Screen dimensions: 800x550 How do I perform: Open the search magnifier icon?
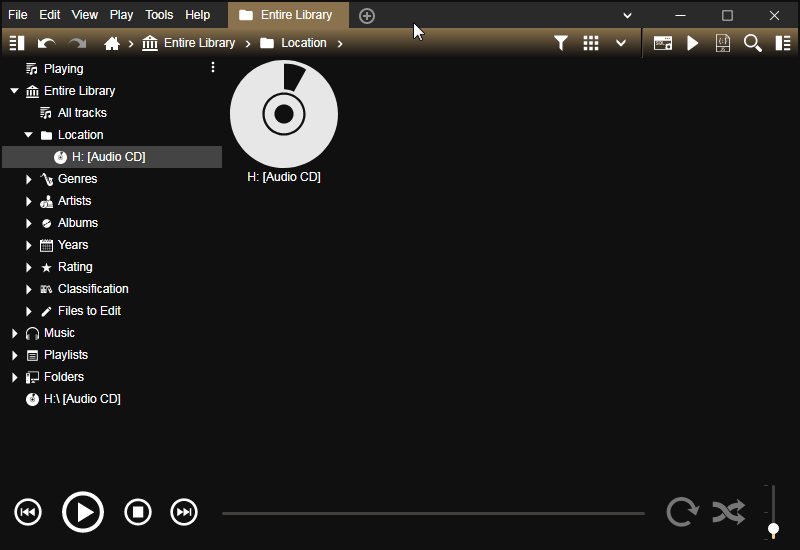click(x=753, y=43)
